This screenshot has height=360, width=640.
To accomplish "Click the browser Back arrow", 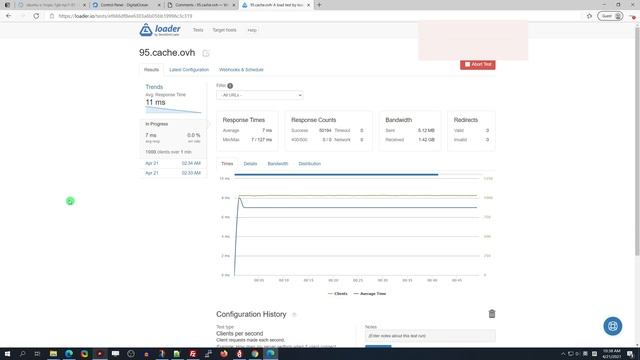I will [9, 16].
